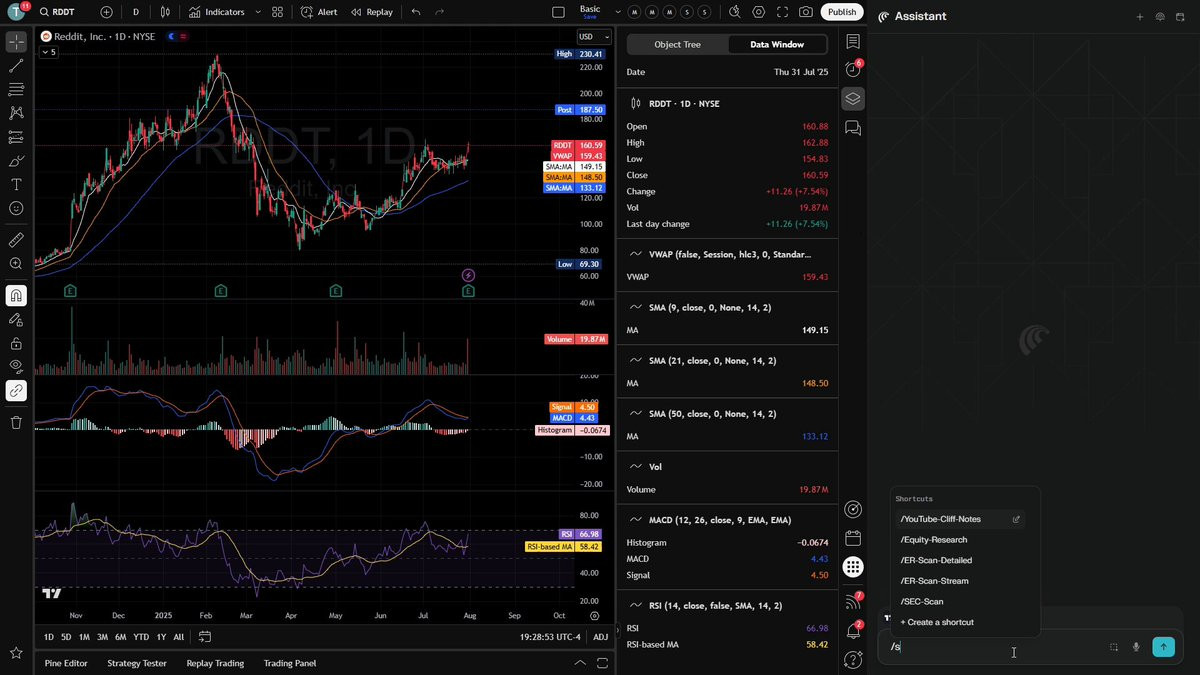
Task: Click the compare or add symbol plus icon
Action: [106, 12]
